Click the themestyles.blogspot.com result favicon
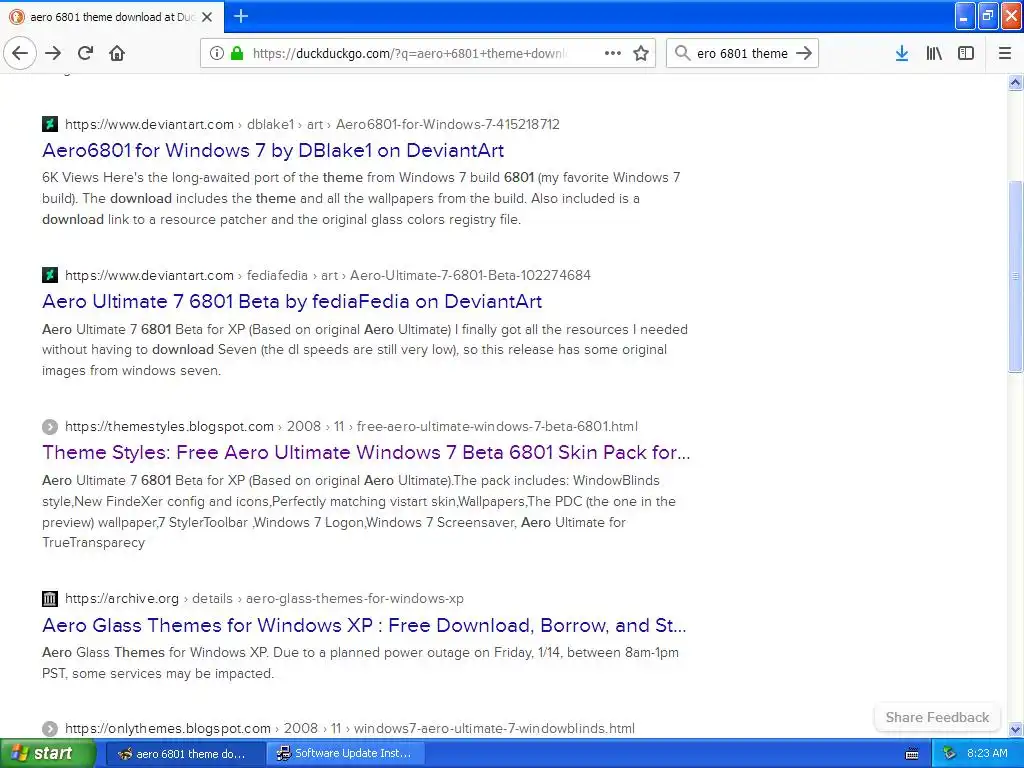Viewport: 1024px width, 768px height. click(50, 426)
